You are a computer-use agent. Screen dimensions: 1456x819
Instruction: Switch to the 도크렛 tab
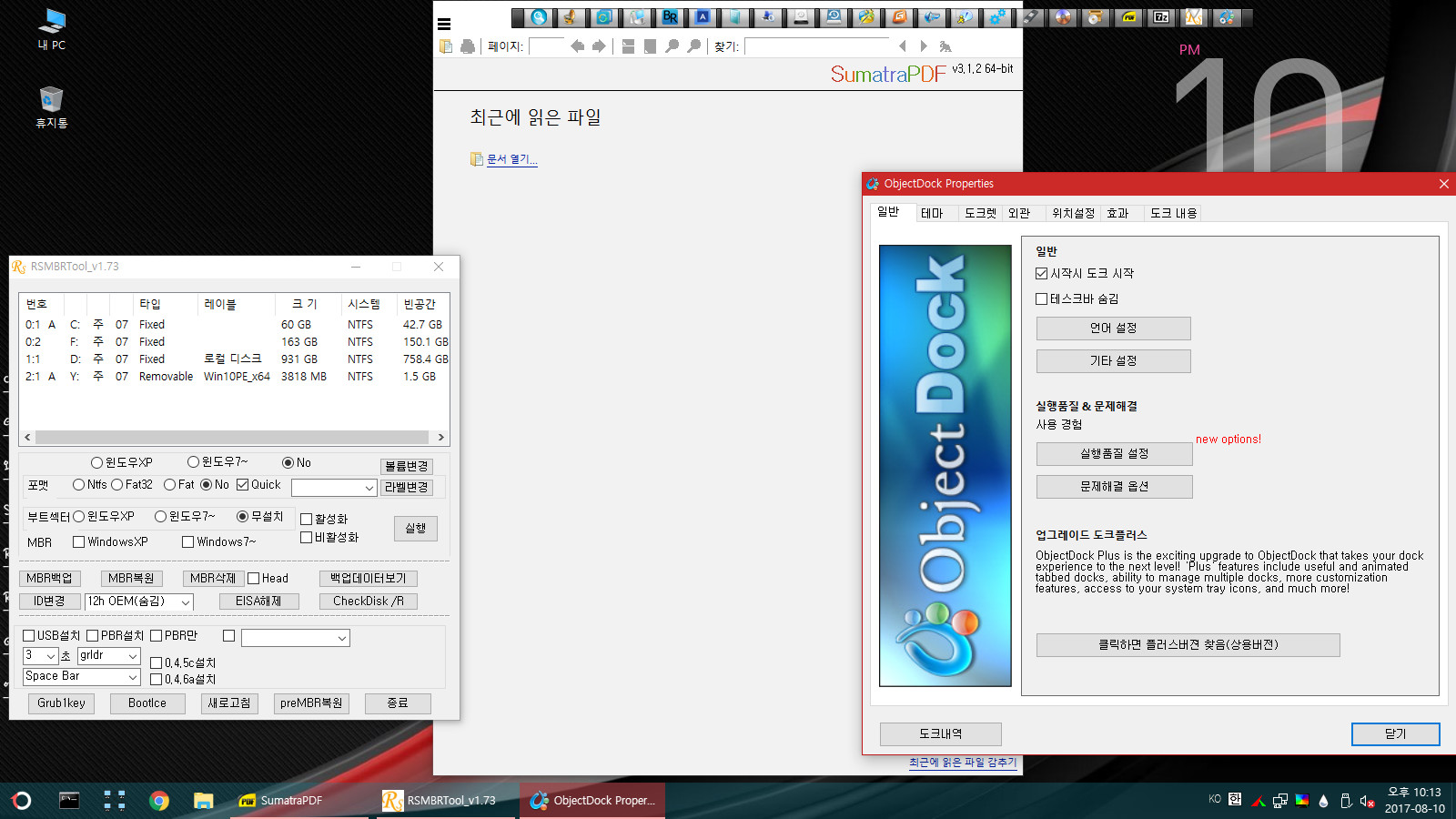click(x=981, y=214)
